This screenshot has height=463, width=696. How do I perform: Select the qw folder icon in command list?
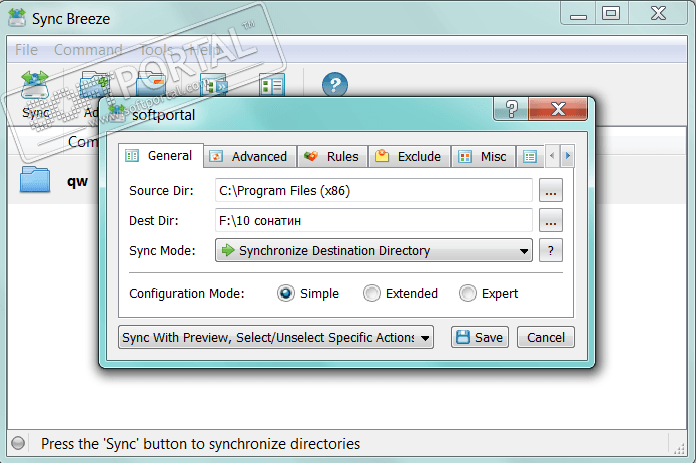pyautogui.click(x=35, y=180)
